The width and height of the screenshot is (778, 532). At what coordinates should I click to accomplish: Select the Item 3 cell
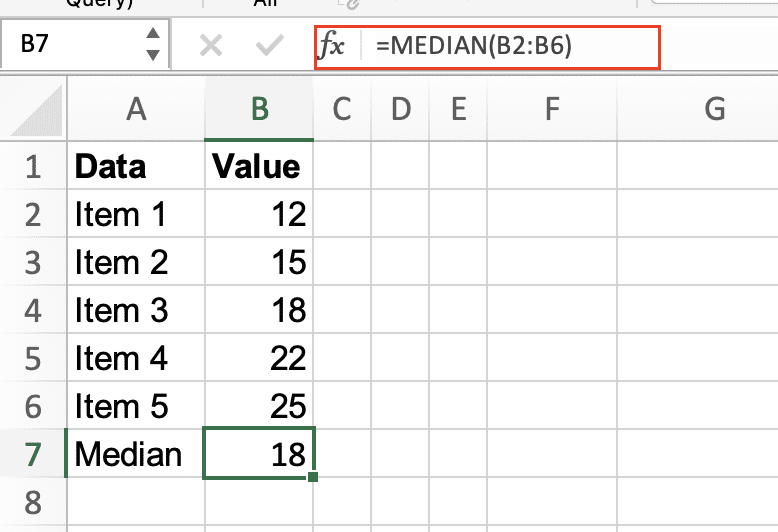(x=135, y=310)
